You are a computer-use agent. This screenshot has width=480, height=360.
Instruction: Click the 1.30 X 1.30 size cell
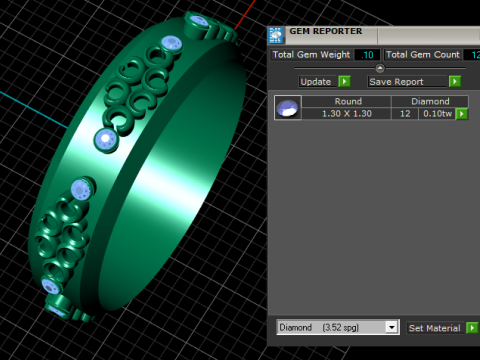346,114
